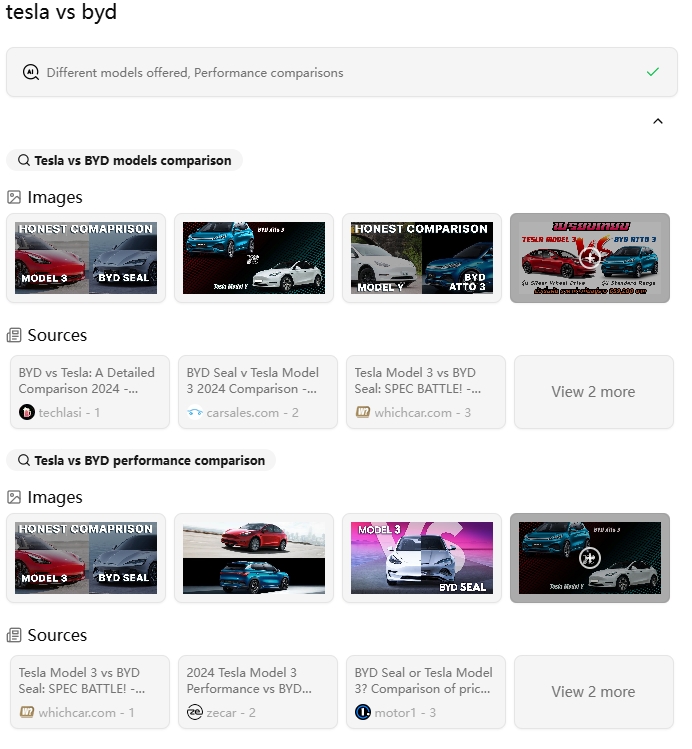Click the 'tesla vs byd' heading text
The width and height of the screenshot is (692, 749).
(x=61, y=11)
